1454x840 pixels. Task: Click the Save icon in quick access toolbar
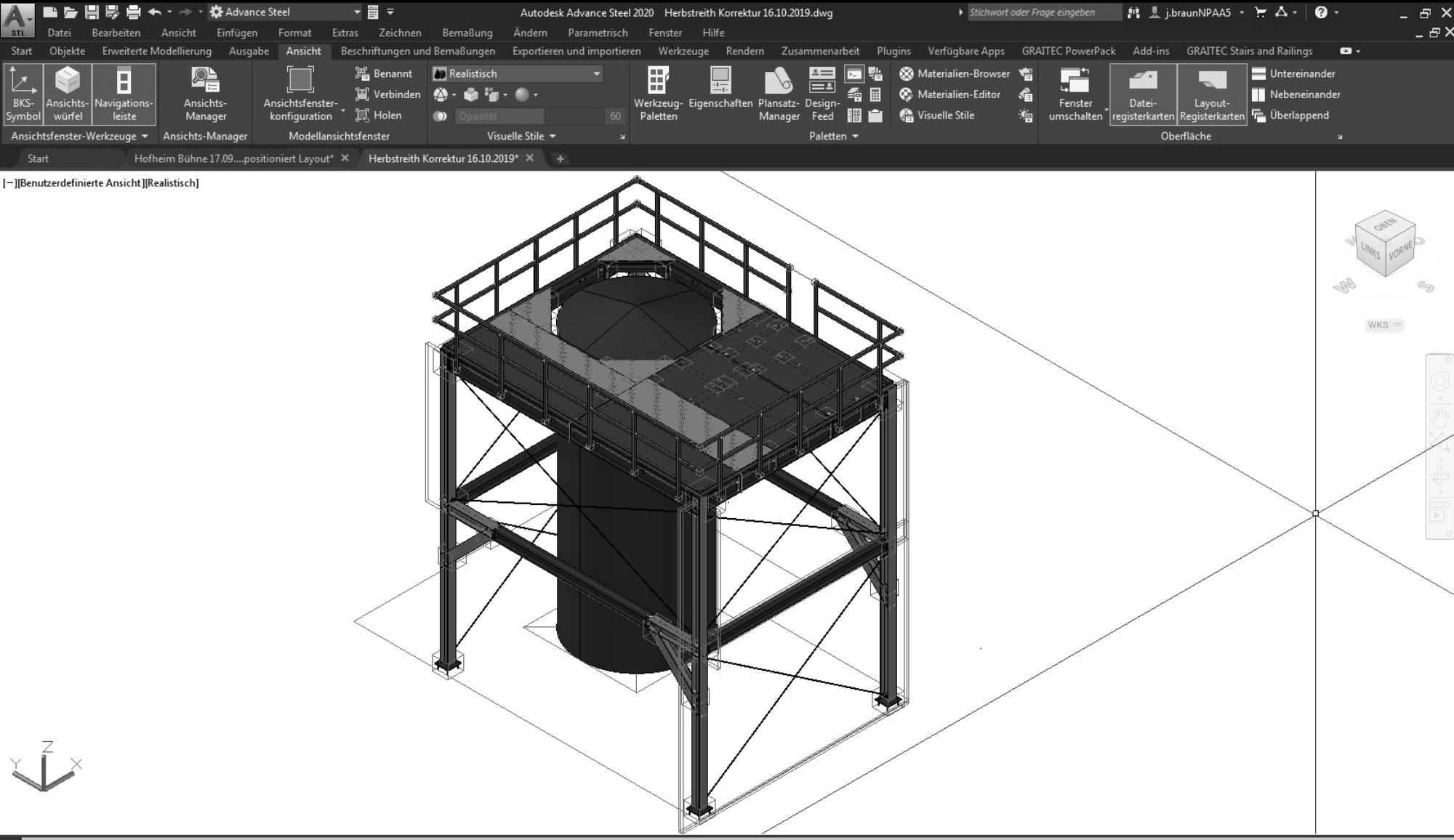click(92, 12)
